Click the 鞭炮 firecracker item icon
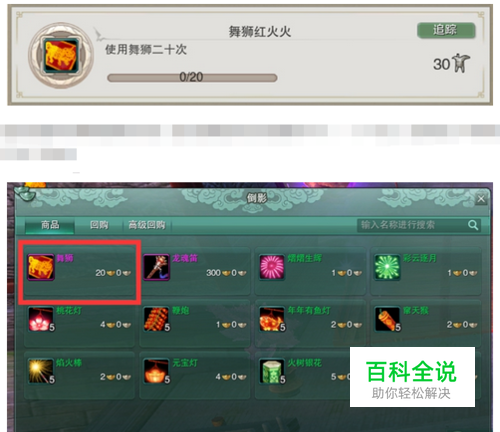 pos(156,319)
